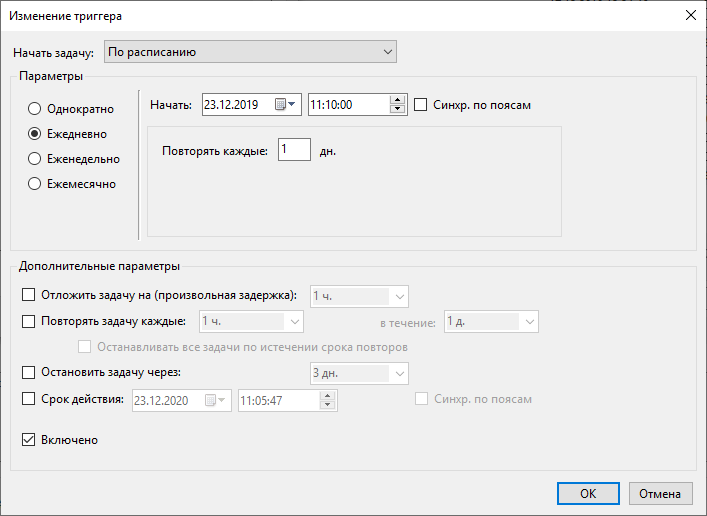Close the trigger edit dialog
707x516 pixels.
click(690, 15)
